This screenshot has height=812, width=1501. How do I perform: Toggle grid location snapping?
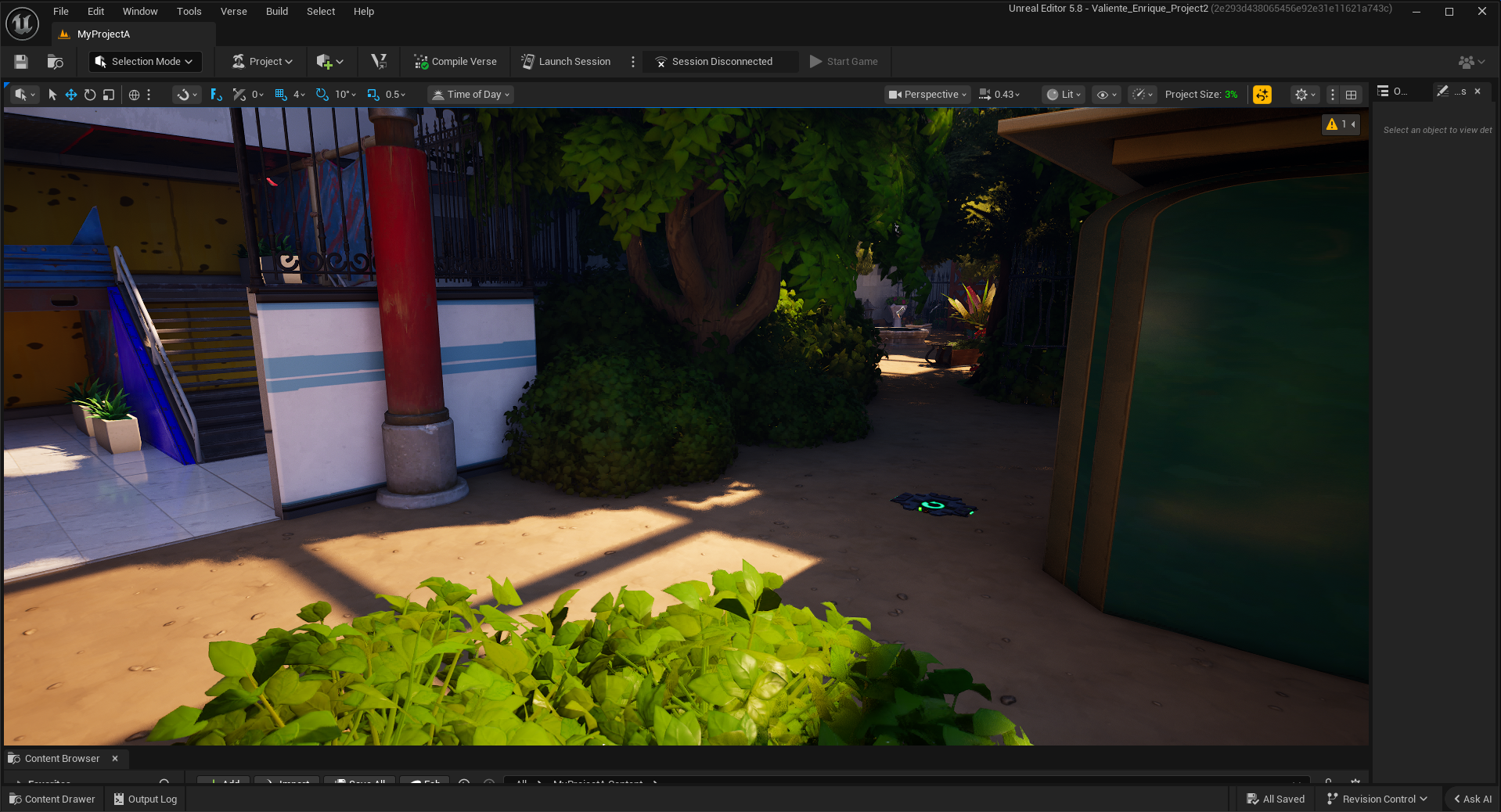(281, 95)
